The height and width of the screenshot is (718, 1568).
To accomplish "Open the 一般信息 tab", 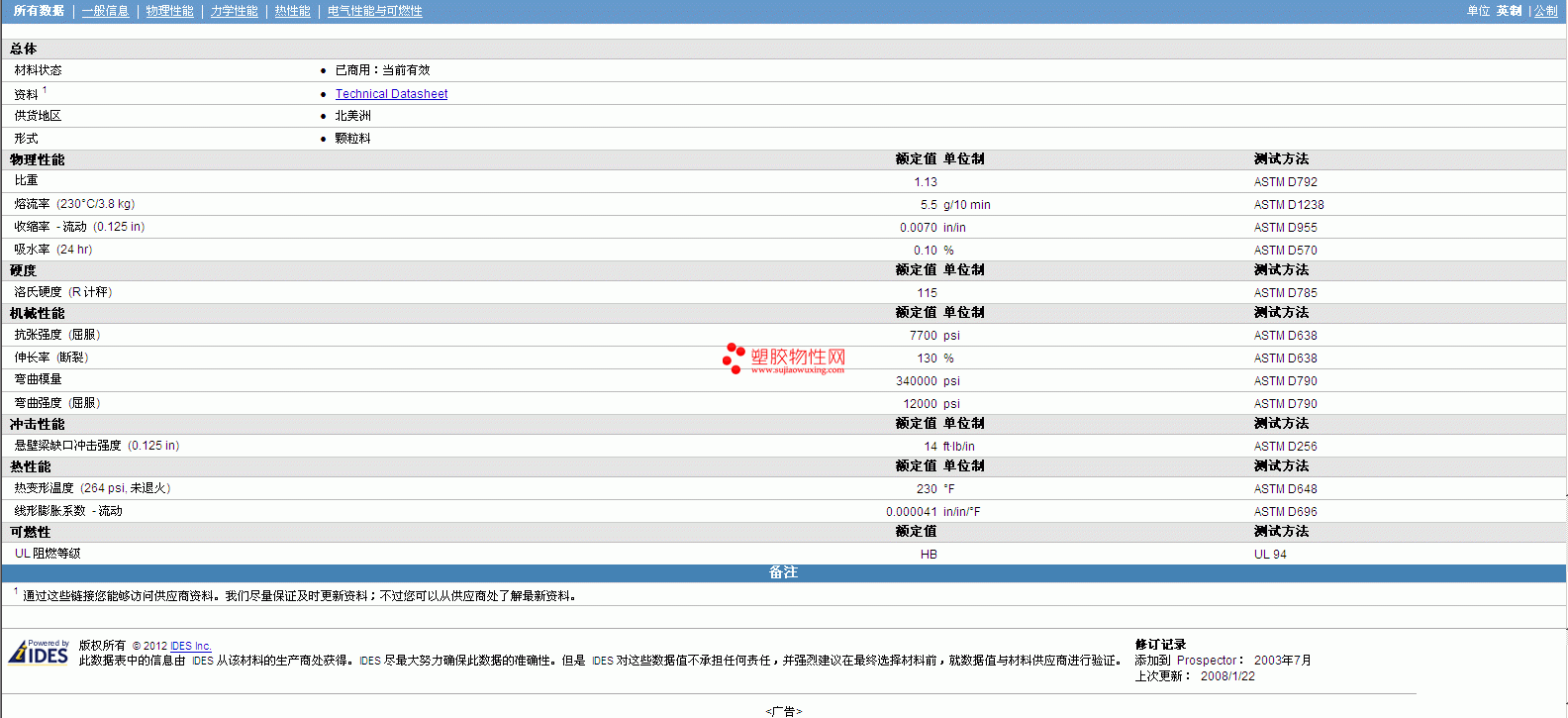I will click(105, 11).
